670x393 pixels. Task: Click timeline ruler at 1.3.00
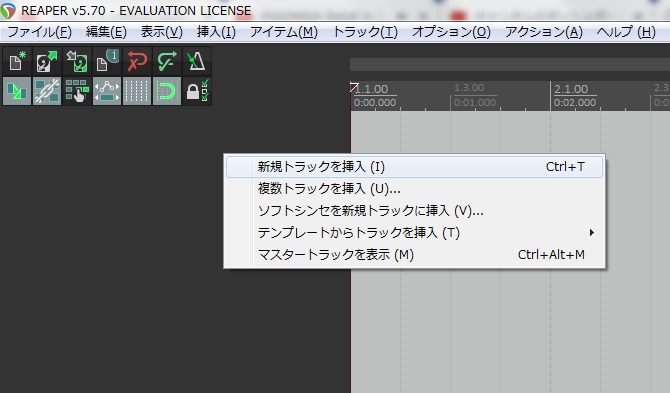coord(469,88)
